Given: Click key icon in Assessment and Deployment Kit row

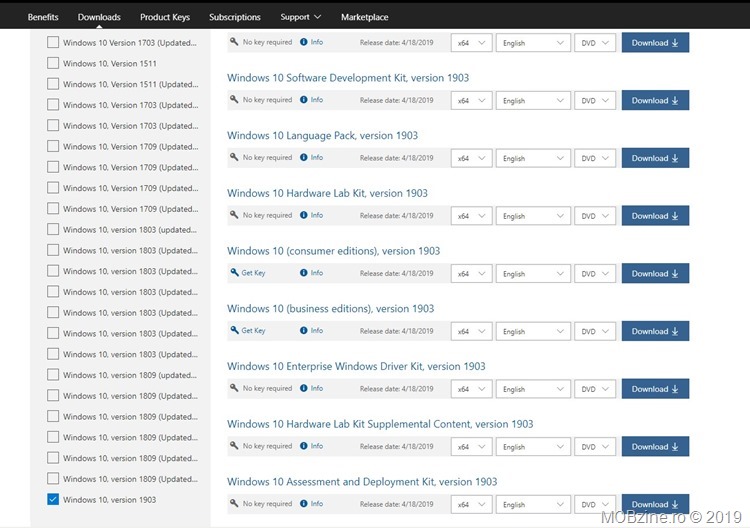Looking at the screenshot, I should pos(234,503).
